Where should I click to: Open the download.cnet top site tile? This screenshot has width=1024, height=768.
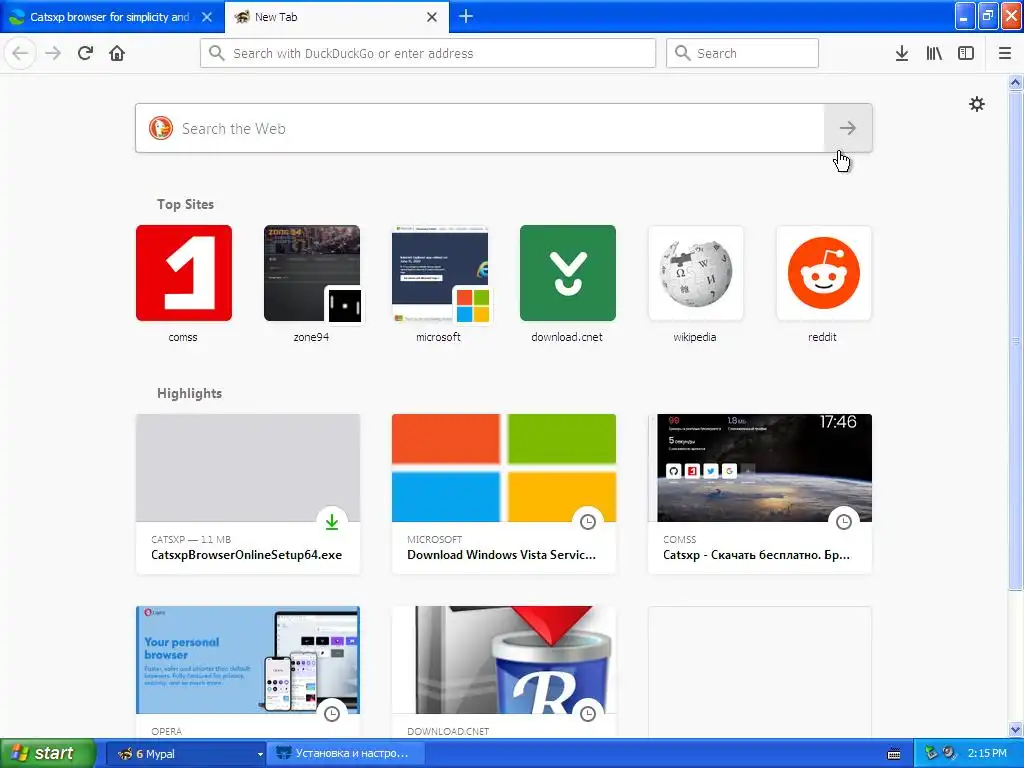568,273
